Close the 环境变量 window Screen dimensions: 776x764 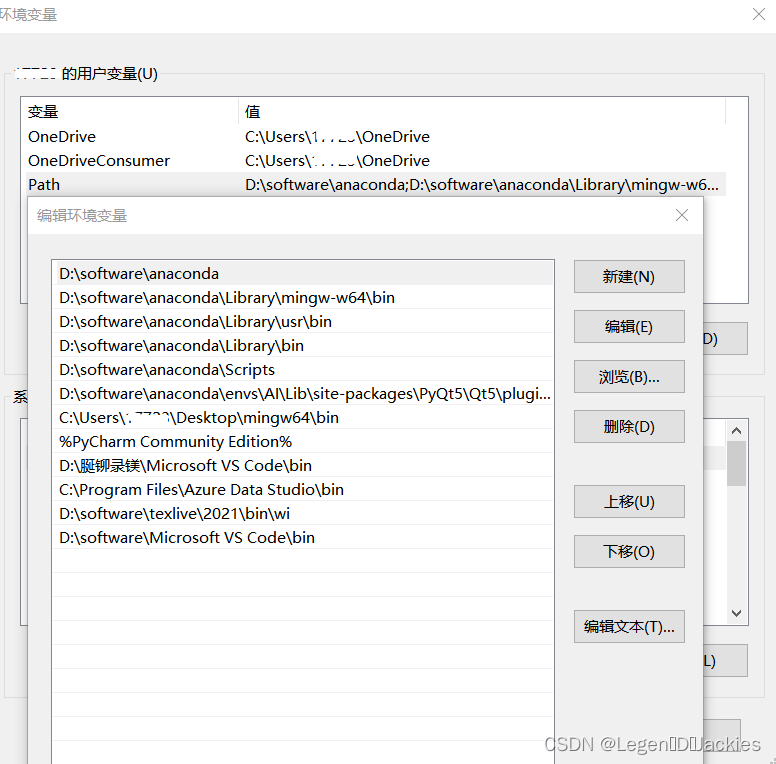pos(759,14)
